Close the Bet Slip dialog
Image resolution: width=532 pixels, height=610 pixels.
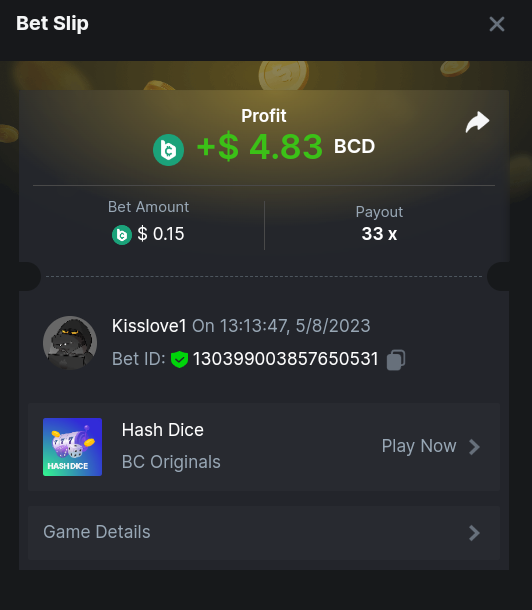[497, 24]
